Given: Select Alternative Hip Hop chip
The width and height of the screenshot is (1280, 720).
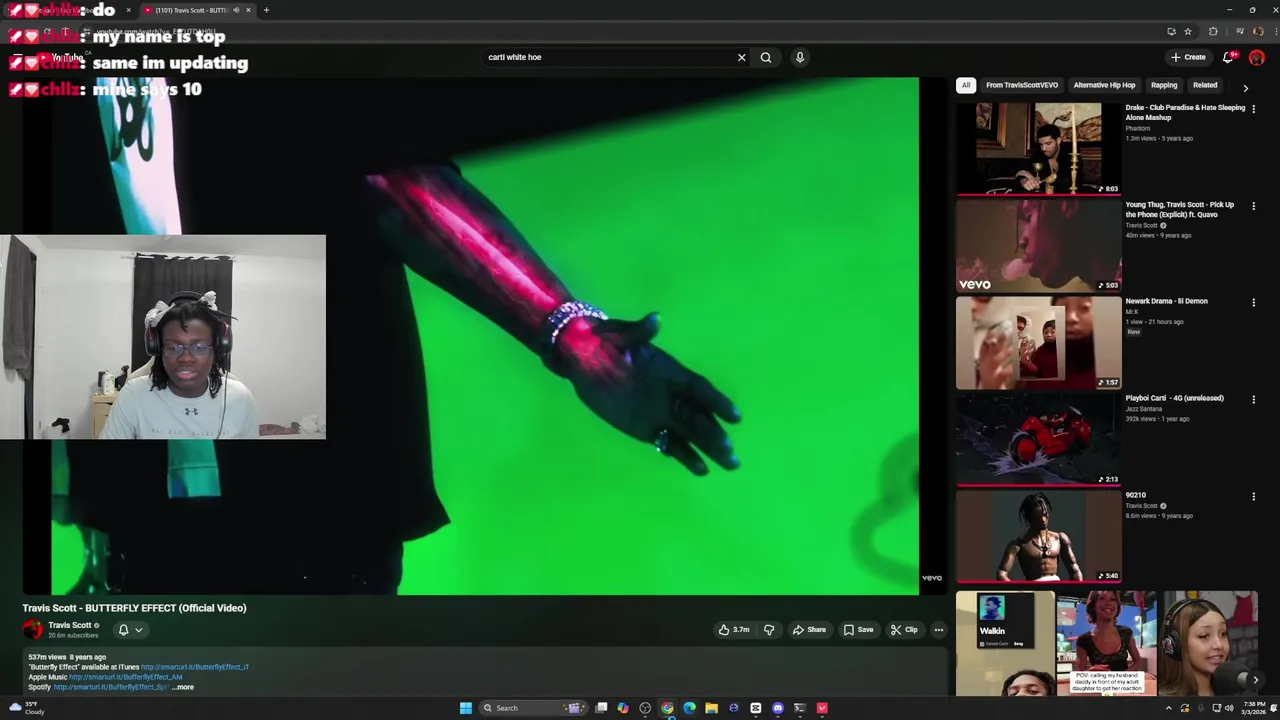Looking at the screenshot, I should [x=1104, y=85].
